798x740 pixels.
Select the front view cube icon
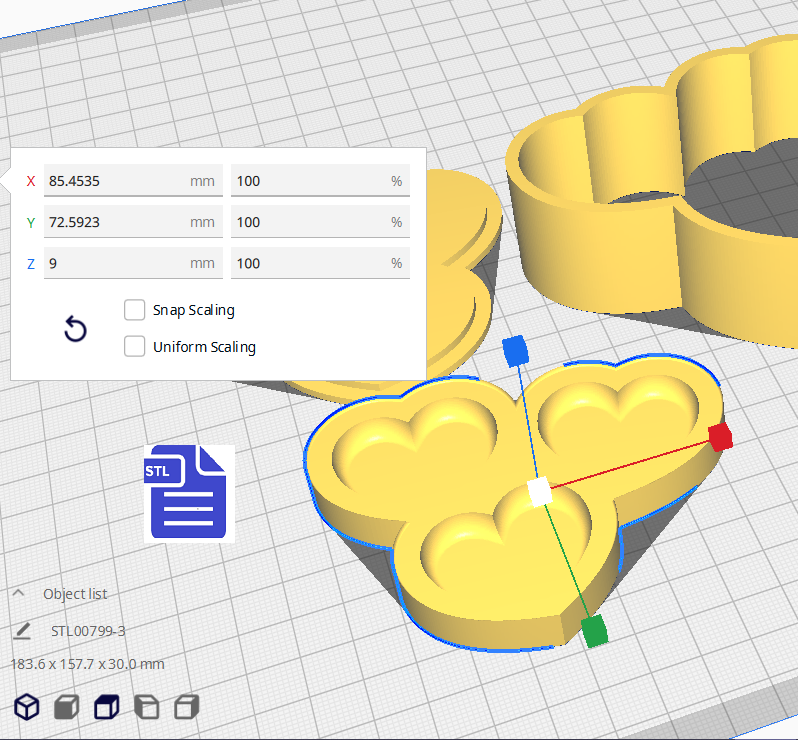point(66,708)
